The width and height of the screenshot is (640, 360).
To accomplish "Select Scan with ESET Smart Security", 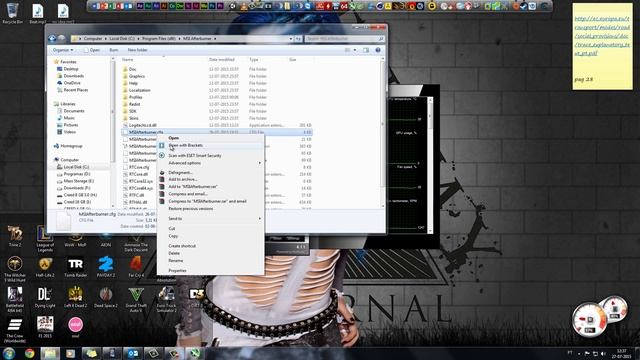I will [211, 156].
